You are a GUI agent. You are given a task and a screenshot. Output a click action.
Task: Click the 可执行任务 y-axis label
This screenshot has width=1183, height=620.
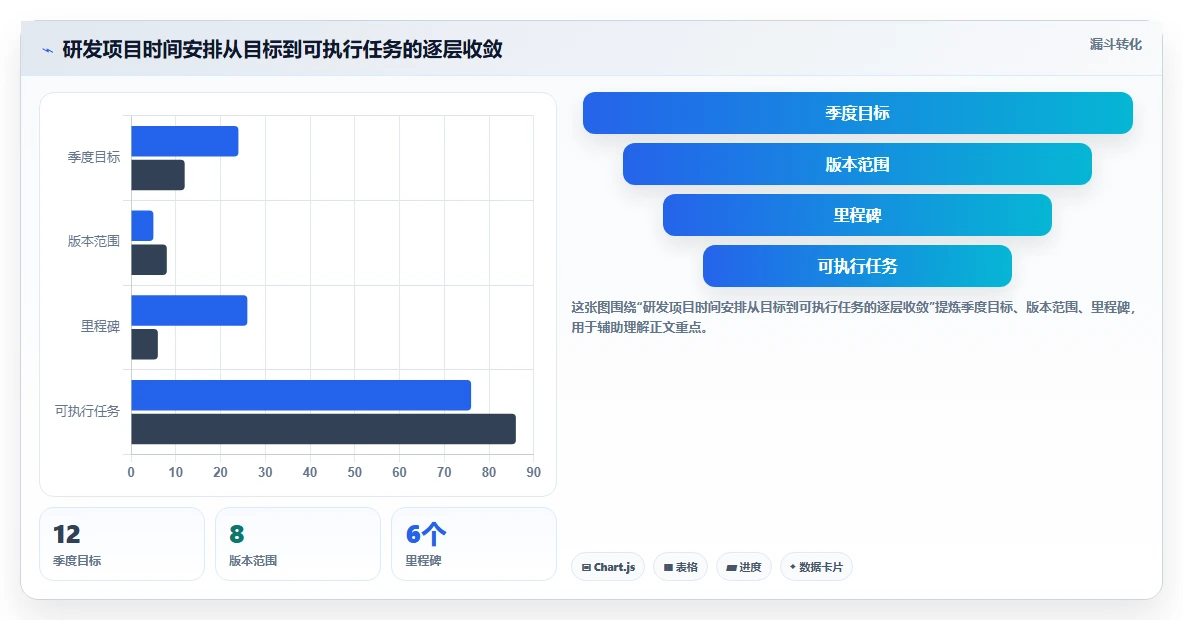click(87, 411)
